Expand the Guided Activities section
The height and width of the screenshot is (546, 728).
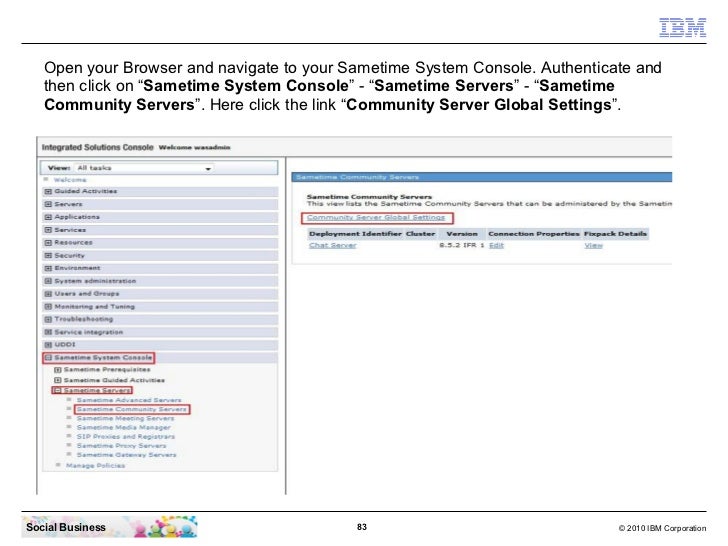click(x=48, y=191)
